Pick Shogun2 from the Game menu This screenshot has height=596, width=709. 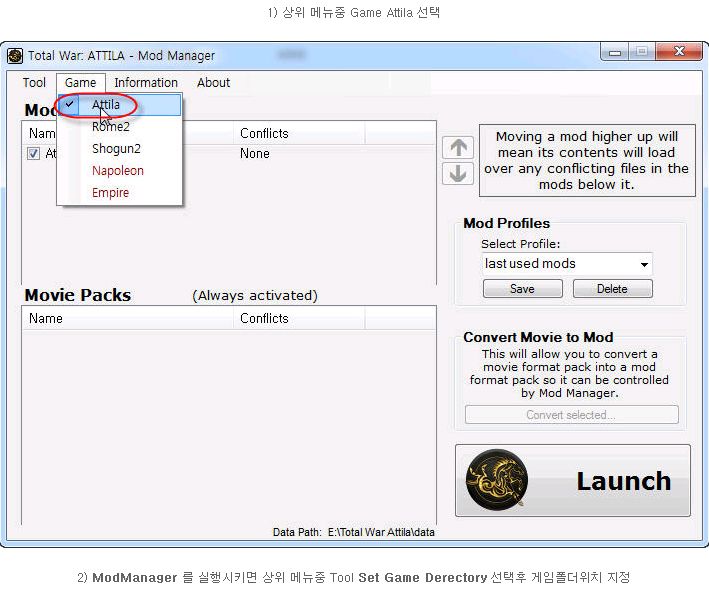pyautogui.click(x=119, y=149)
